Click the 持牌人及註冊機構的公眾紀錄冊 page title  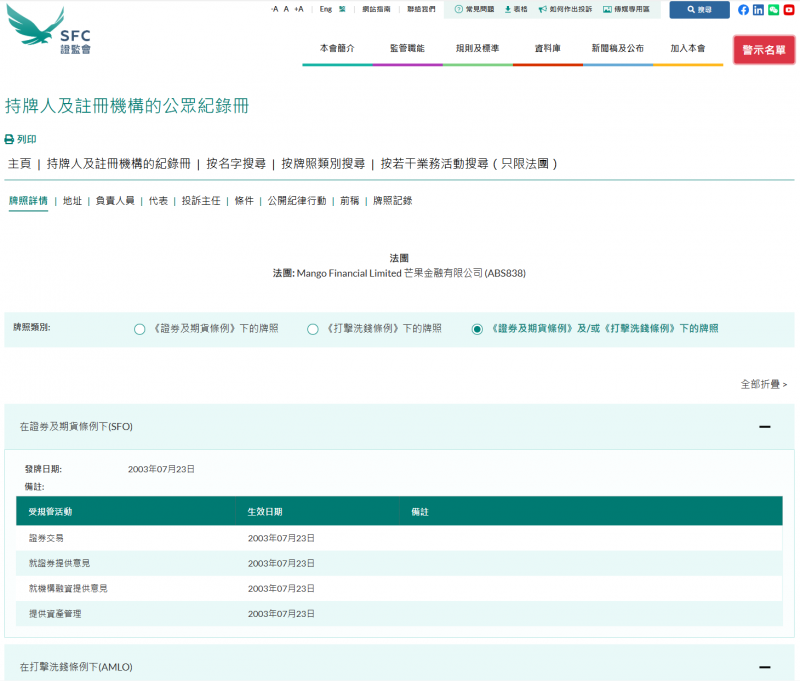(127, 106)
